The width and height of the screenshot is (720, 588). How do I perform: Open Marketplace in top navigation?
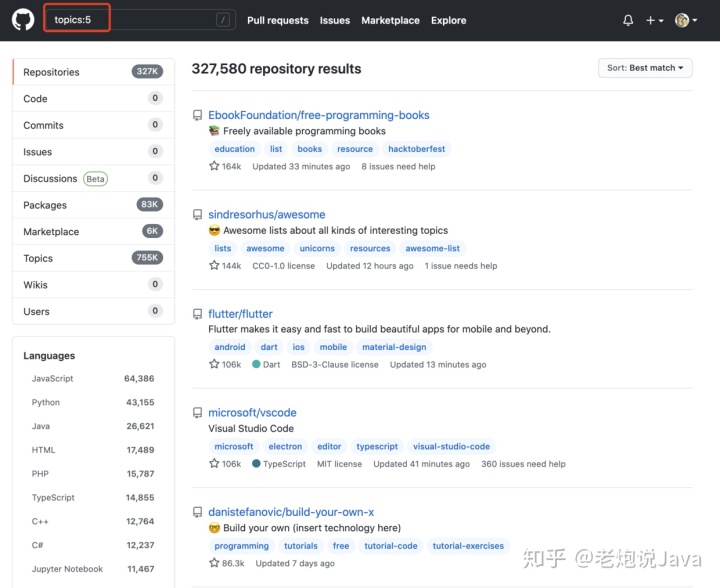click(x=390, y=20)
